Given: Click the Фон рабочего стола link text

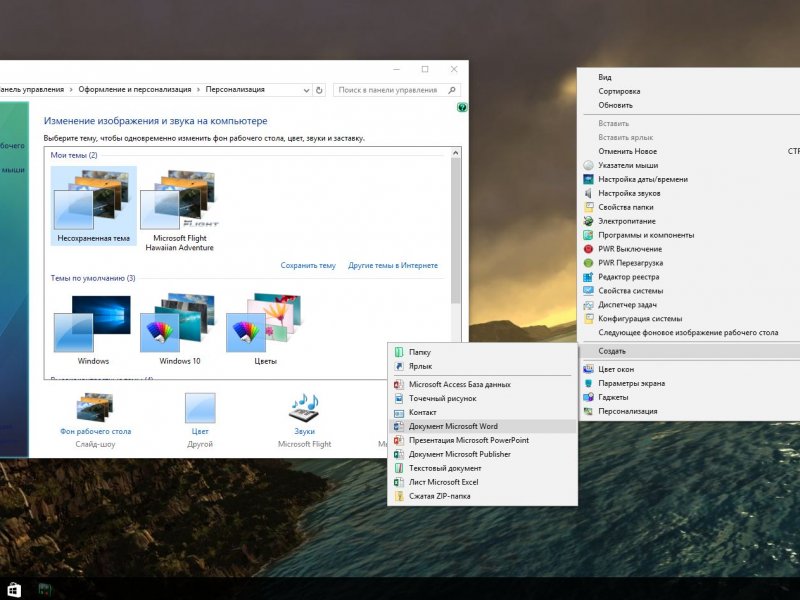Looking at the screenshot, I should (x=95, y=431).
